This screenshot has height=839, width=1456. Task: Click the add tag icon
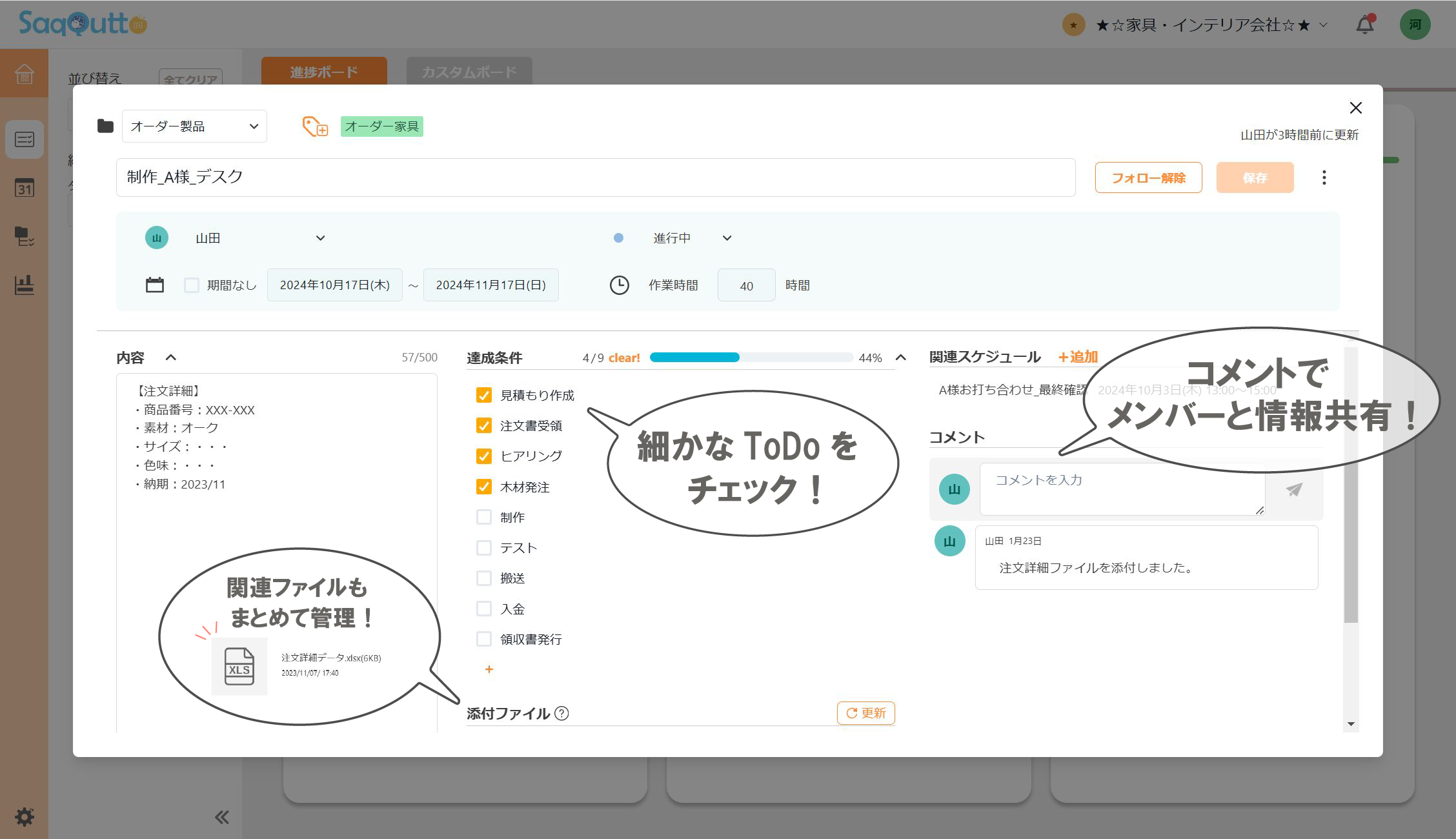(x=315, y=126)
